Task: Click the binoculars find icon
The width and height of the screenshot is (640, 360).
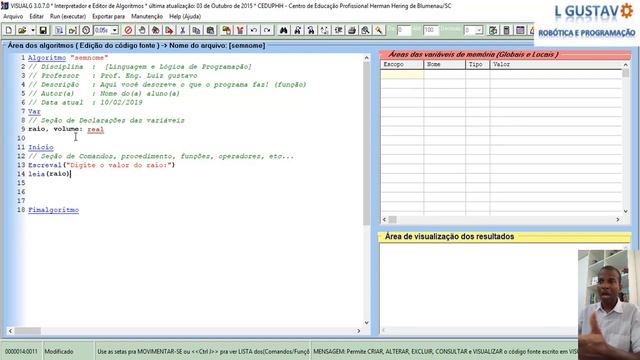Action: 283,30
